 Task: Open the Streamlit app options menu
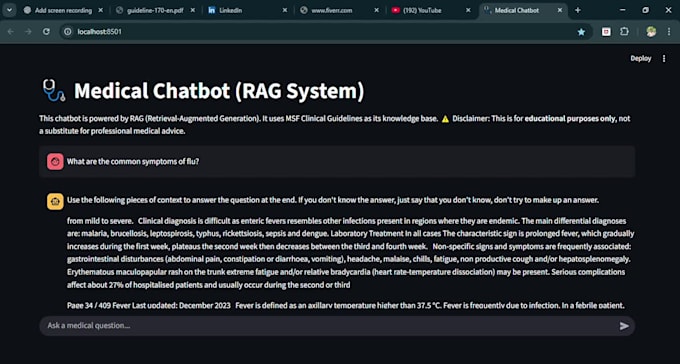[664, 59]
